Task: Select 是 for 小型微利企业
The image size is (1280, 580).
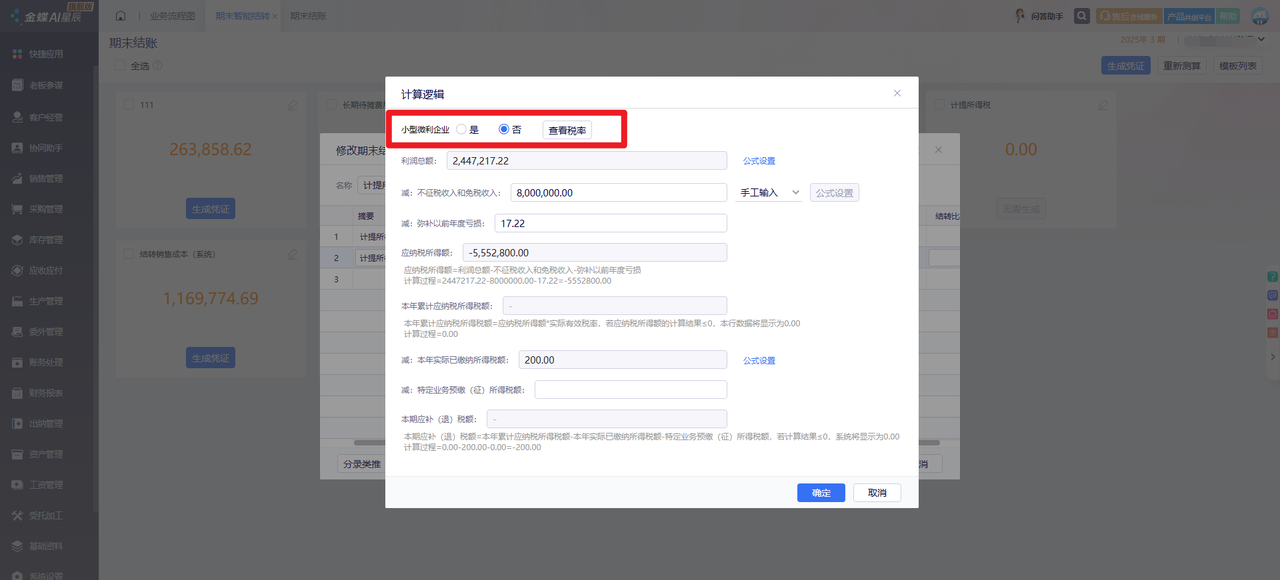Action: point(461,130)
